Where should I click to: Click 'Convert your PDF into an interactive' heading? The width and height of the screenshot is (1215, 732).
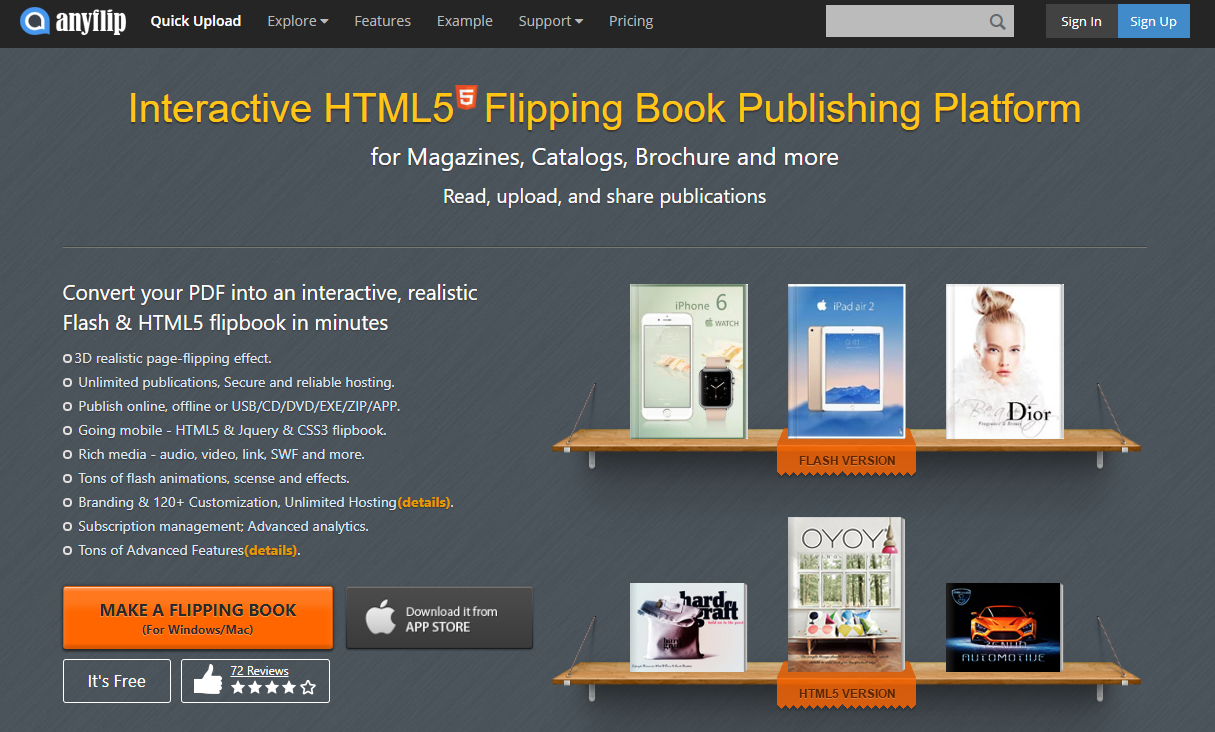270,293
